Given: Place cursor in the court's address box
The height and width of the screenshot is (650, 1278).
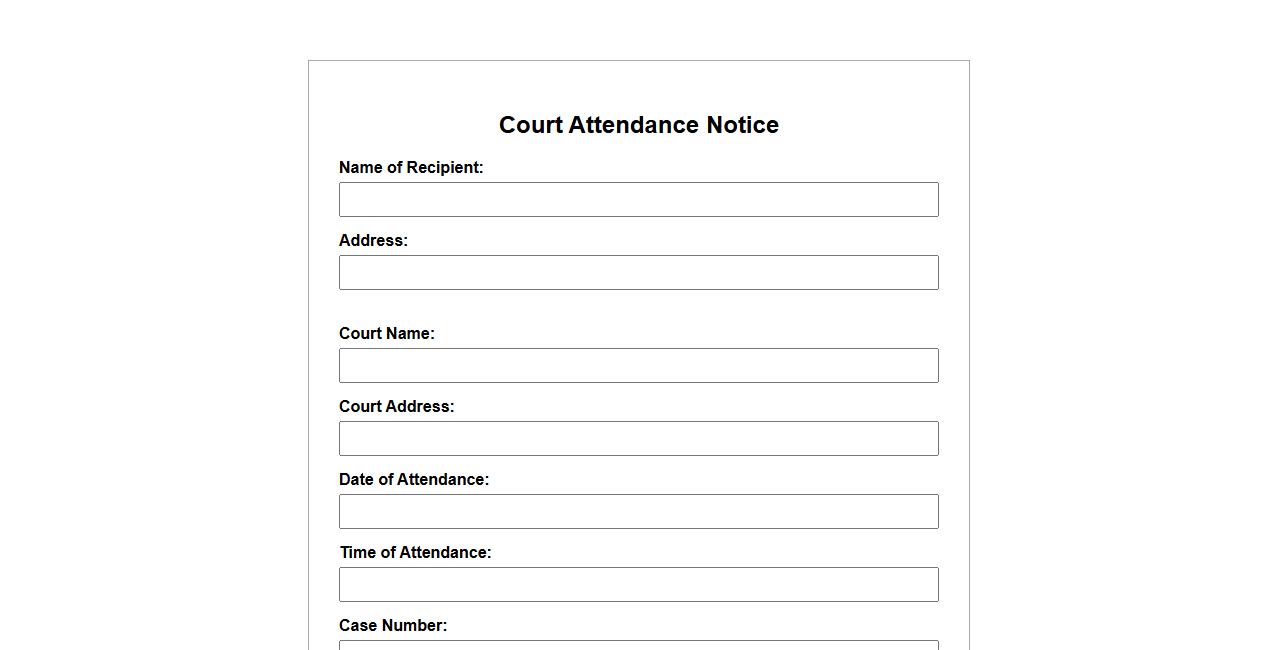Looking at the screenshot, I should coord(638,438).
